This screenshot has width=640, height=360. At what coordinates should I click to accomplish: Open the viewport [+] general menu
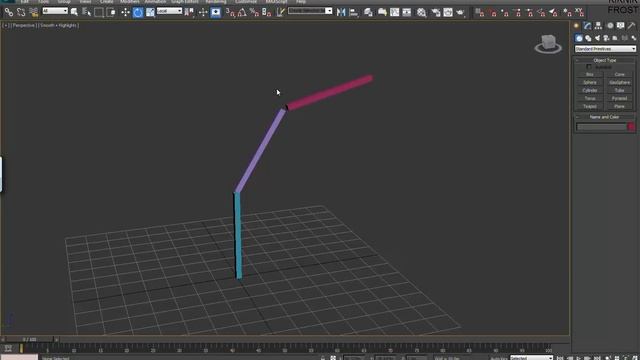pyautogui.click(x=6, y=25)
